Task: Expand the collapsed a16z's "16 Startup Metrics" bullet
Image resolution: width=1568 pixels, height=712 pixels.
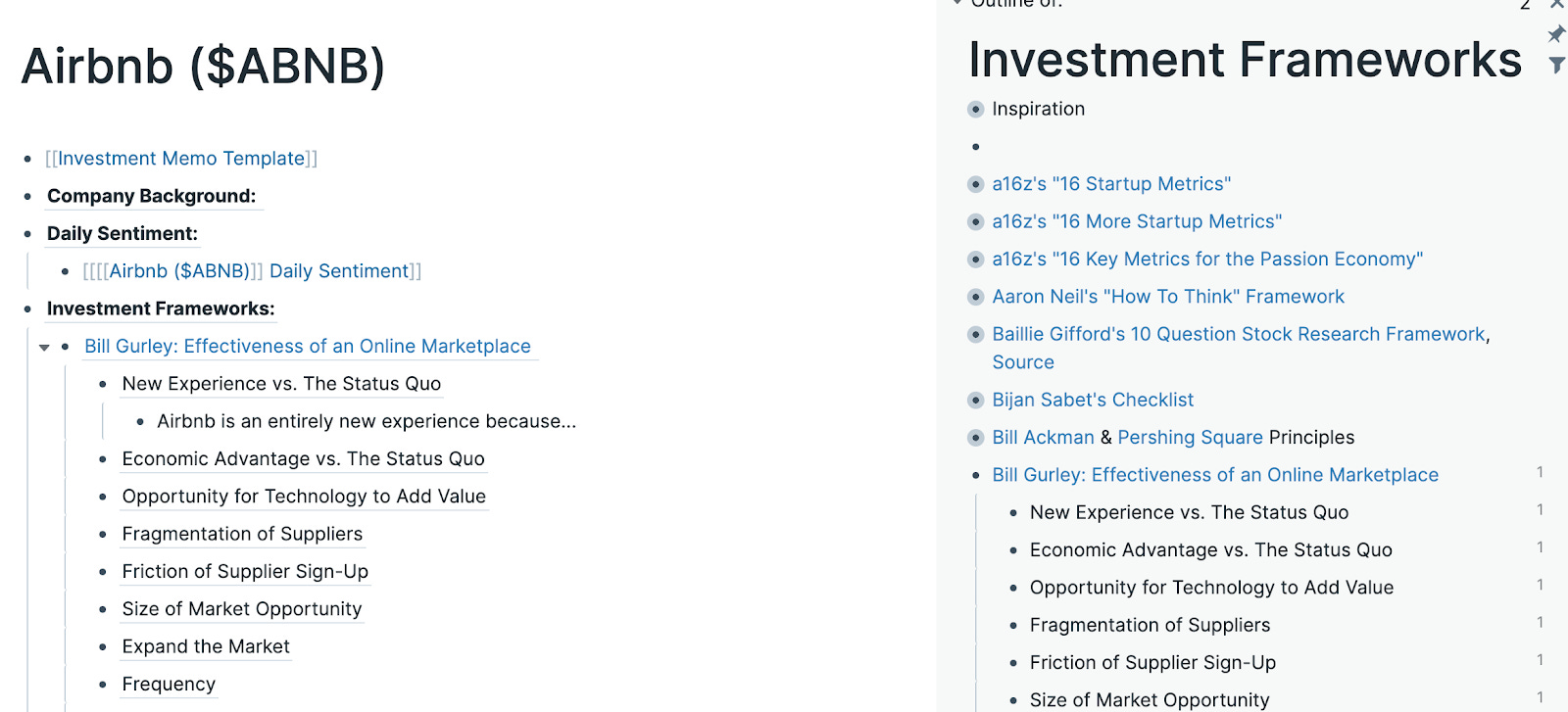Action: (x=975, y=184)
